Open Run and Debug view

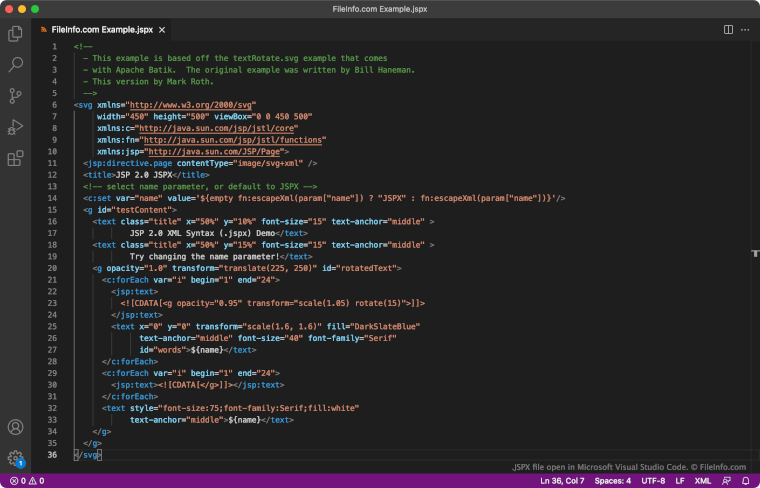pos(15,127)
